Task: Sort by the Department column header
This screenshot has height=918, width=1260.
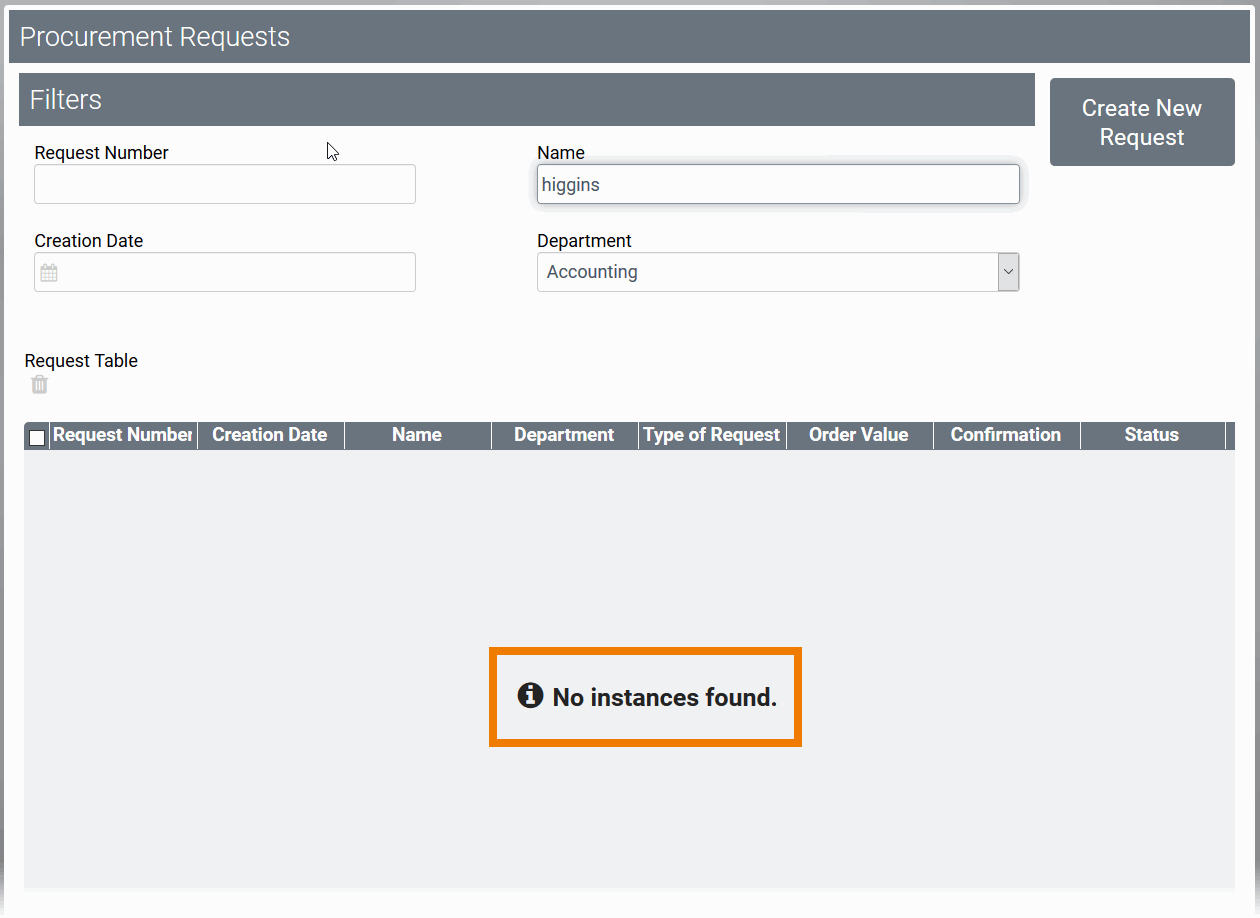Action: (564, 435)
